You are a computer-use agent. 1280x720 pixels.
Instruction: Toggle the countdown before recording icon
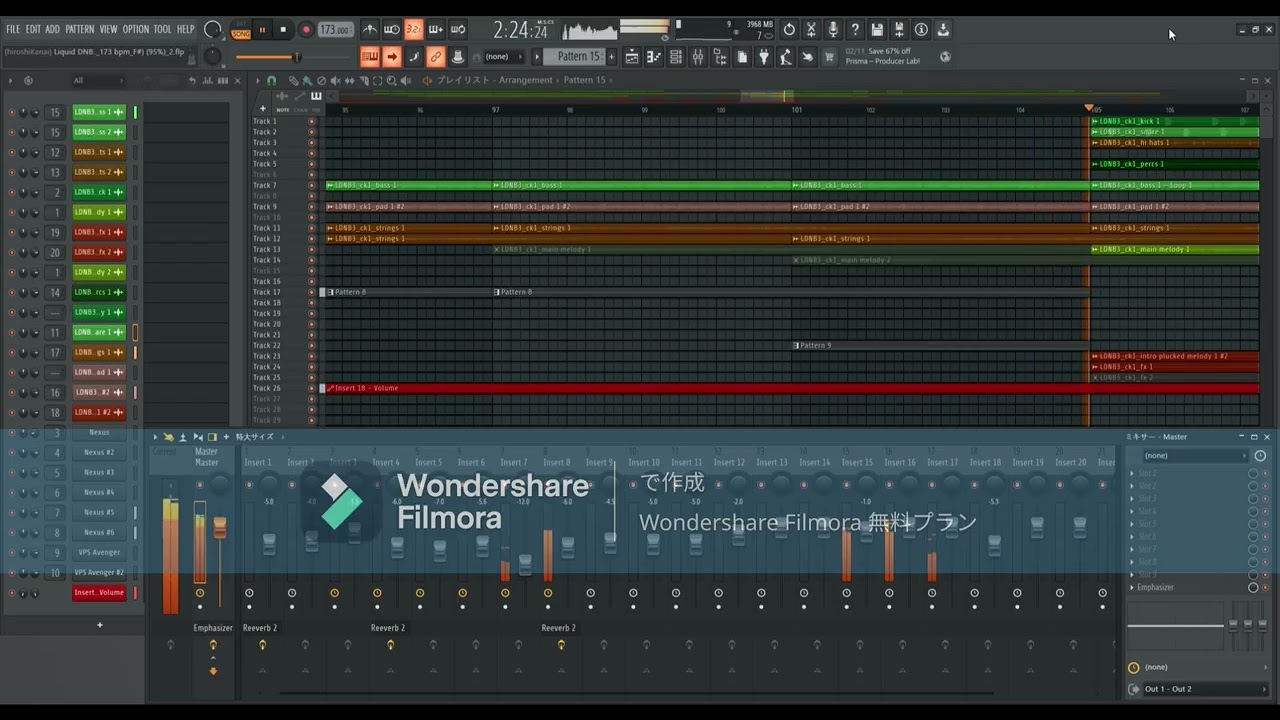[413, 29]
